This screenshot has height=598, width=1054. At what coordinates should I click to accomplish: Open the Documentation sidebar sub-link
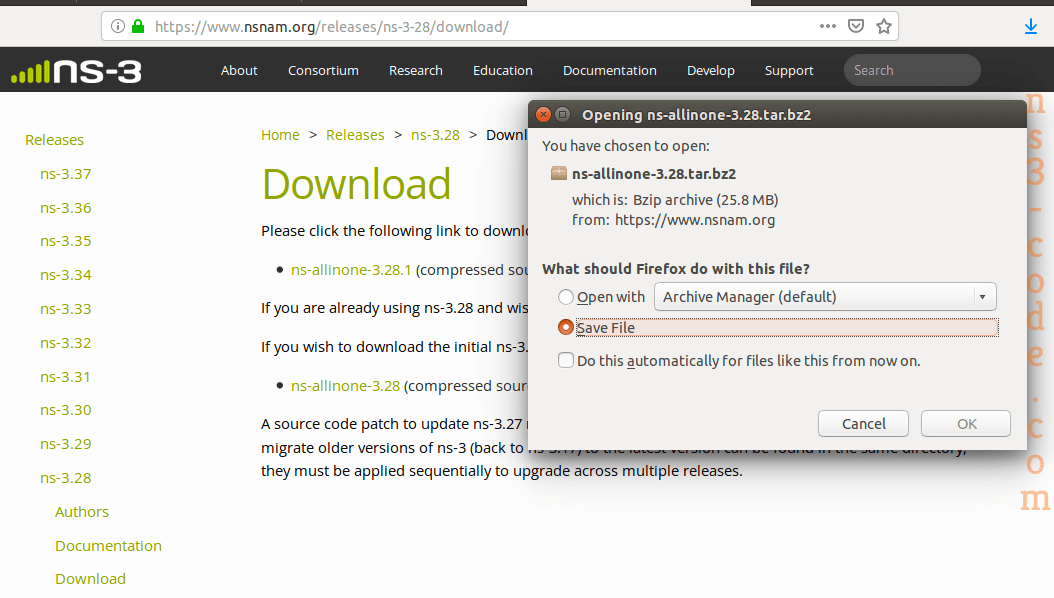tap(108, 546)
